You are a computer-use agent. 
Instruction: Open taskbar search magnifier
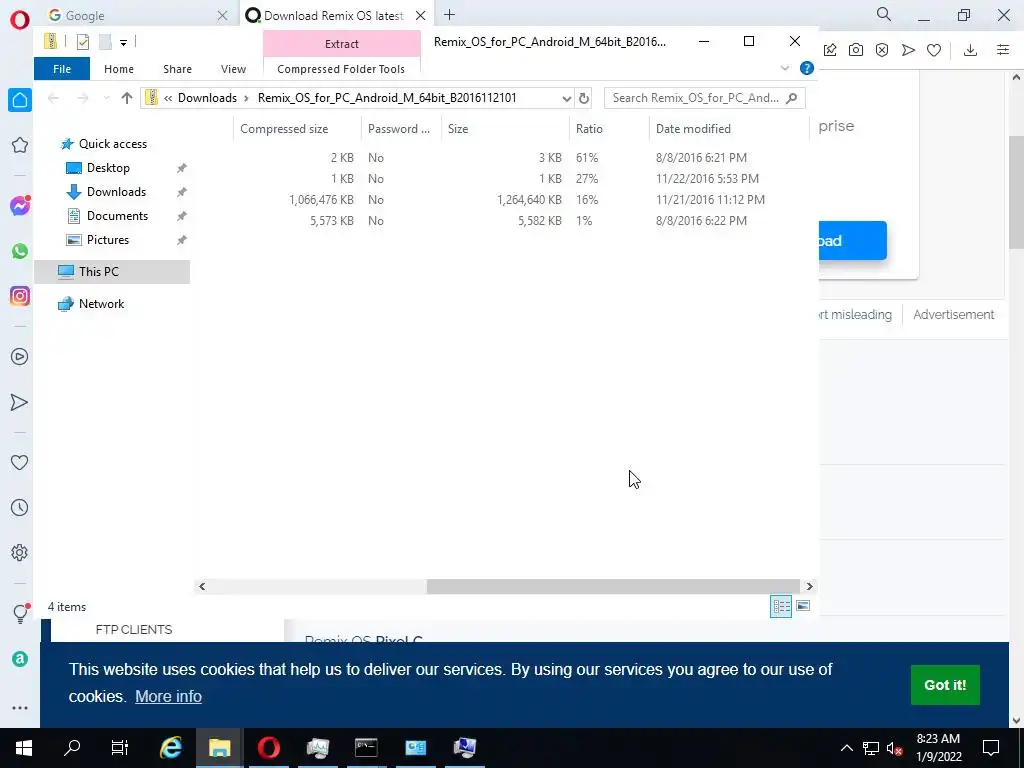72,748
